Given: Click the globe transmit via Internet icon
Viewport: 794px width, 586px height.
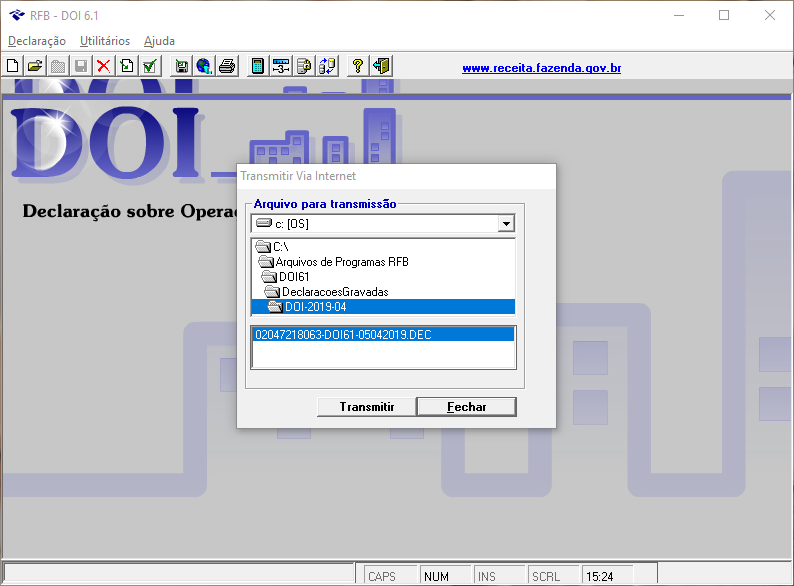Looking at the screenshot, I should coord(204,66).
